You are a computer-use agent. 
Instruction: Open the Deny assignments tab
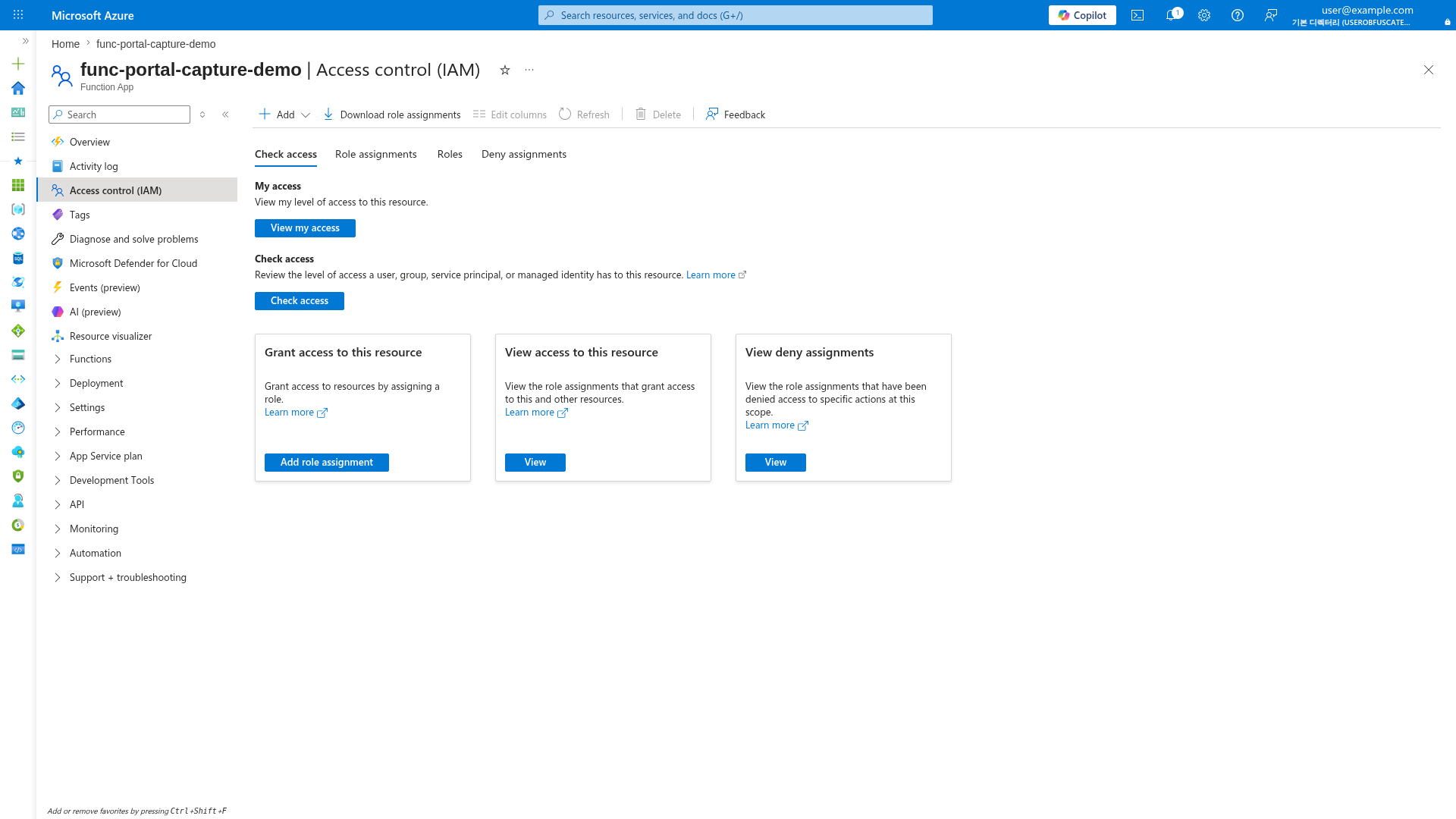[524, 155]
